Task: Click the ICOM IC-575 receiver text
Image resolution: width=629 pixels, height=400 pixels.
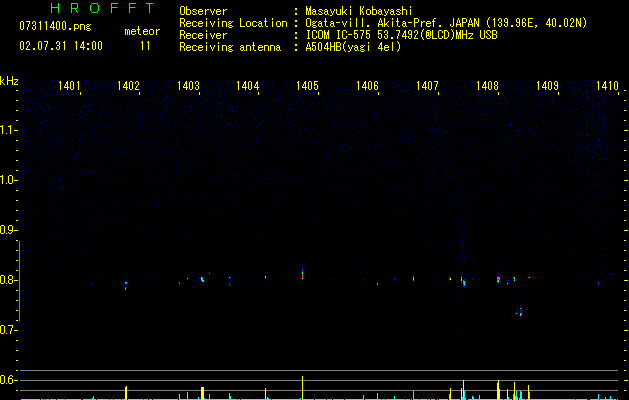Action: (x=401, y=35)
